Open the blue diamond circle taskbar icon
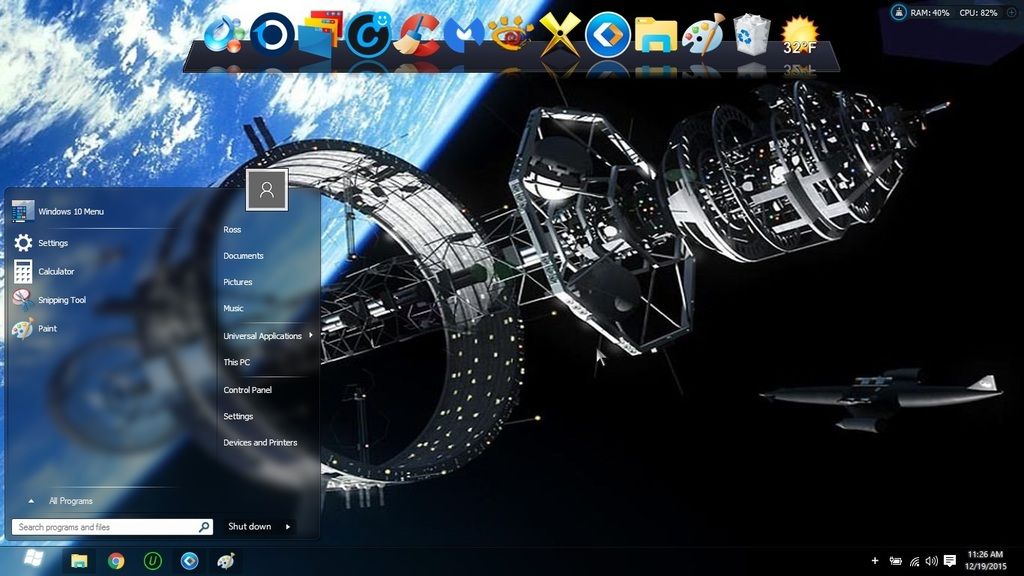1024x576 pixels. pyautogui.click(x=189, y=560)
